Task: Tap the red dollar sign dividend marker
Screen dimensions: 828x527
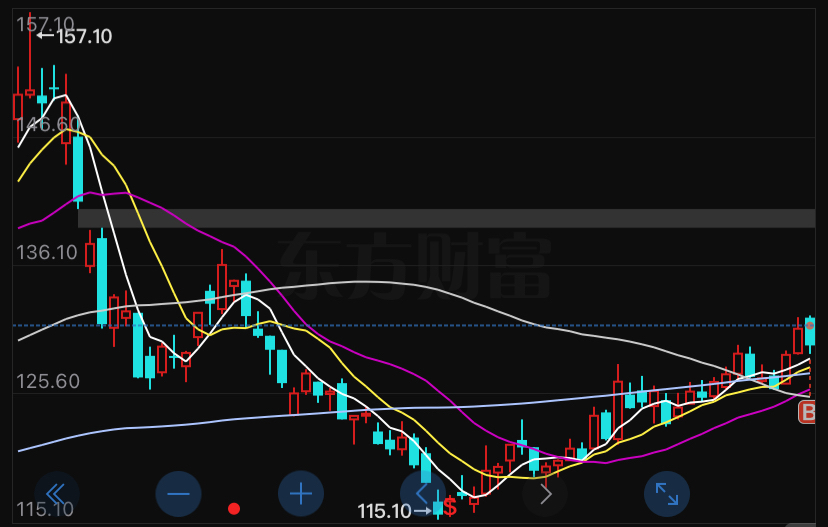Action: 450,507
